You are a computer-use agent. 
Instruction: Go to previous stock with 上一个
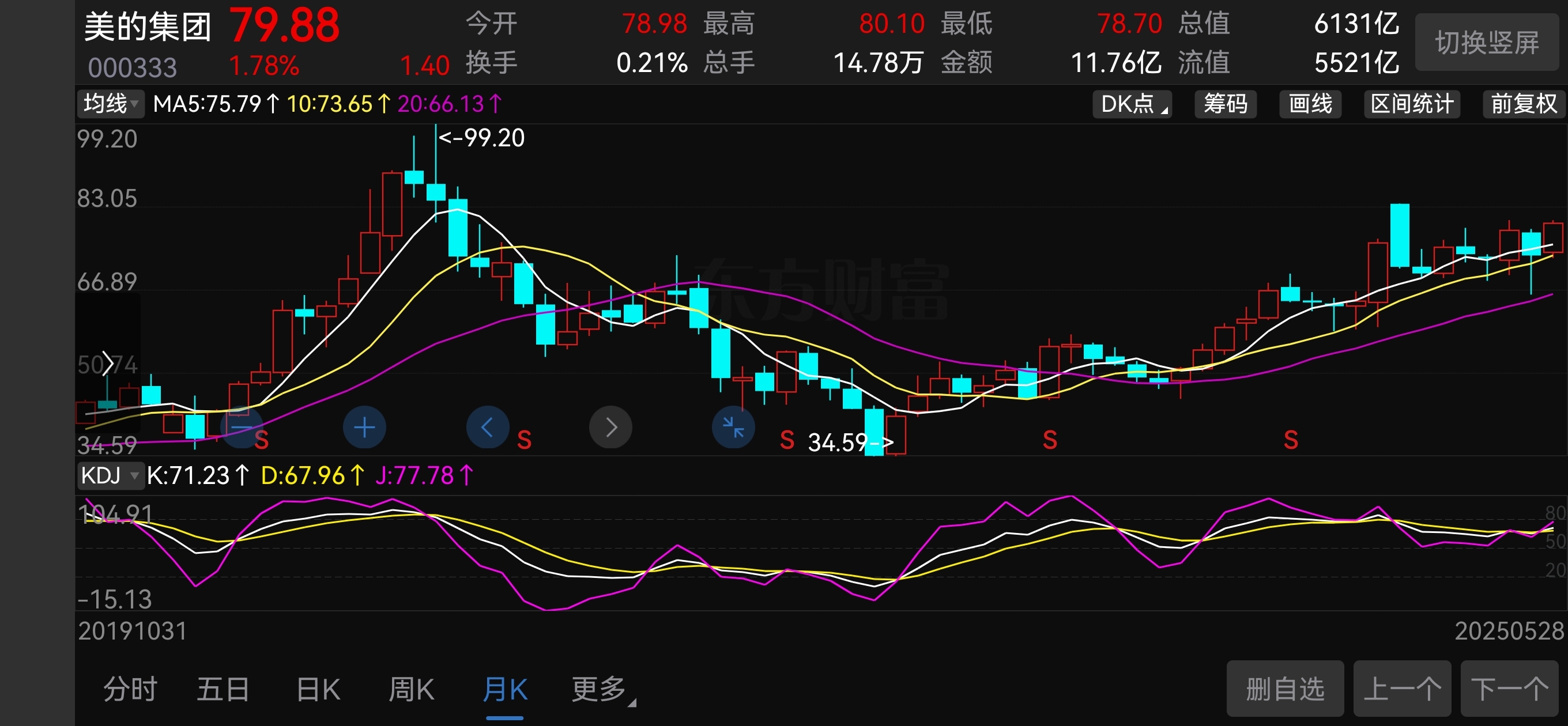tap(1403, 689)
